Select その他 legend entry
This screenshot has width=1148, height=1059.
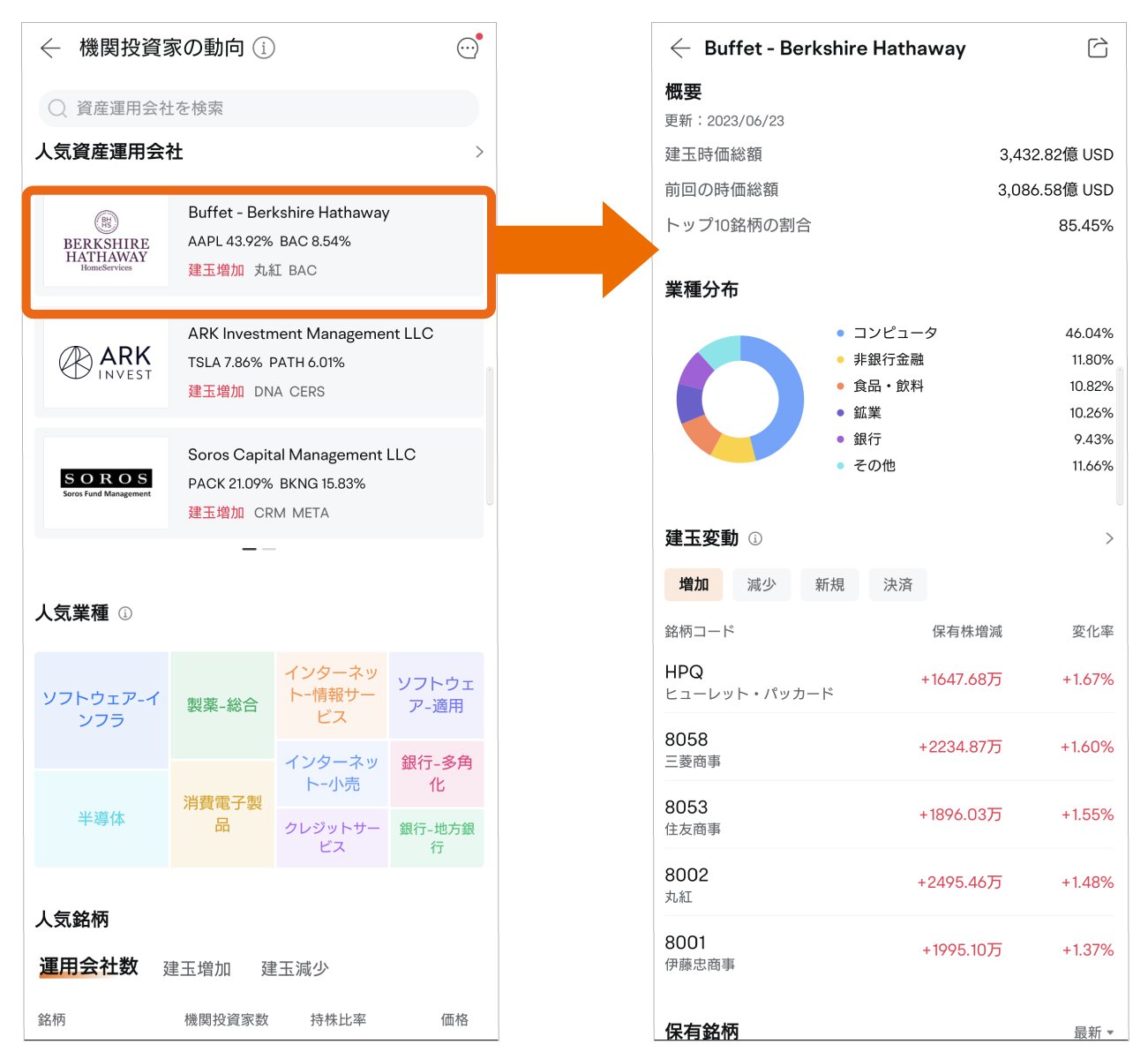pos(974,465)
